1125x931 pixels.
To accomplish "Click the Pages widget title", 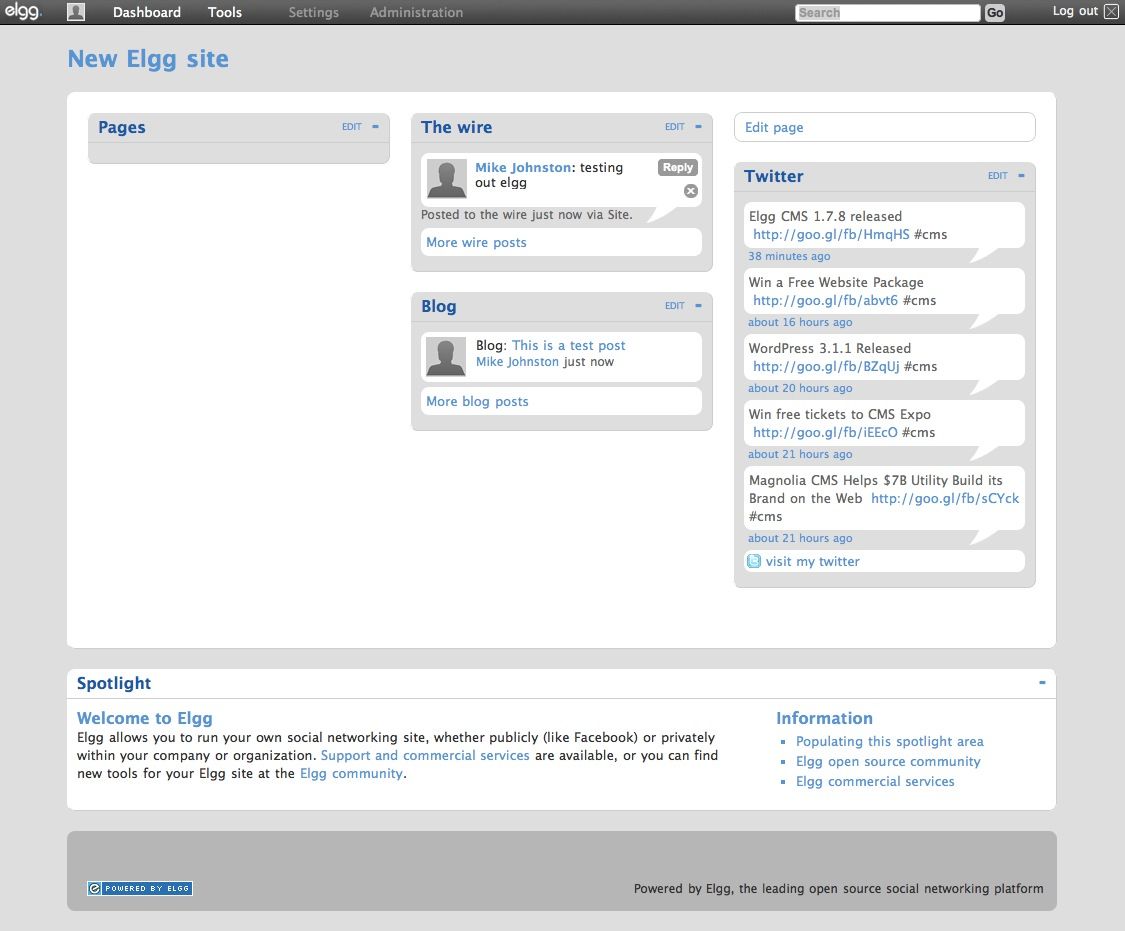I will click(x=122, y=127).
